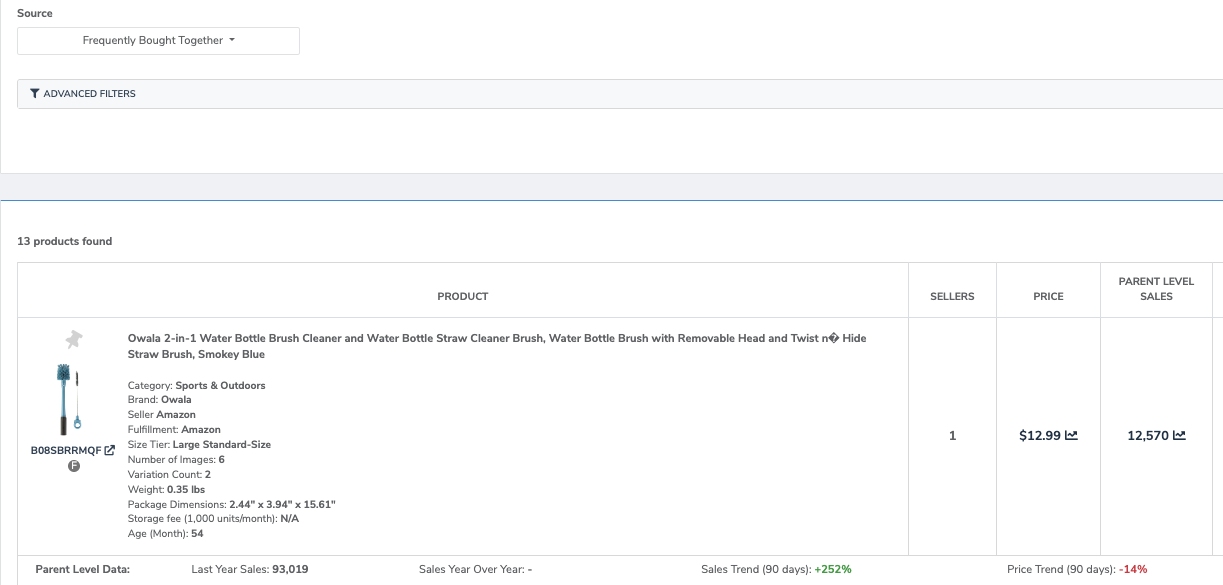Click the Size Tier: Large Standard-Size line
Viewport: 1223px width, 585px height.
pos(200,444)
